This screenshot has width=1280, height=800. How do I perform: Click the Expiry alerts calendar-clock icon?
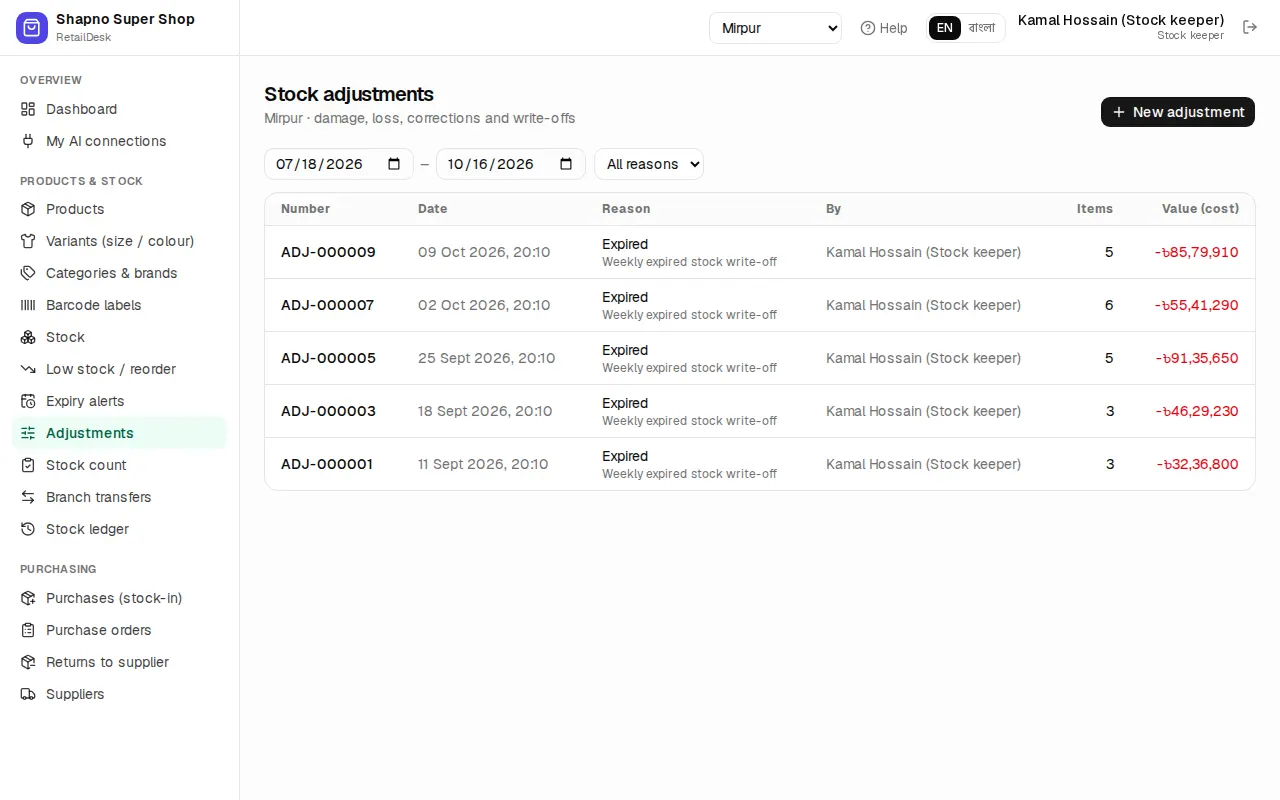[x=28, y=401]
